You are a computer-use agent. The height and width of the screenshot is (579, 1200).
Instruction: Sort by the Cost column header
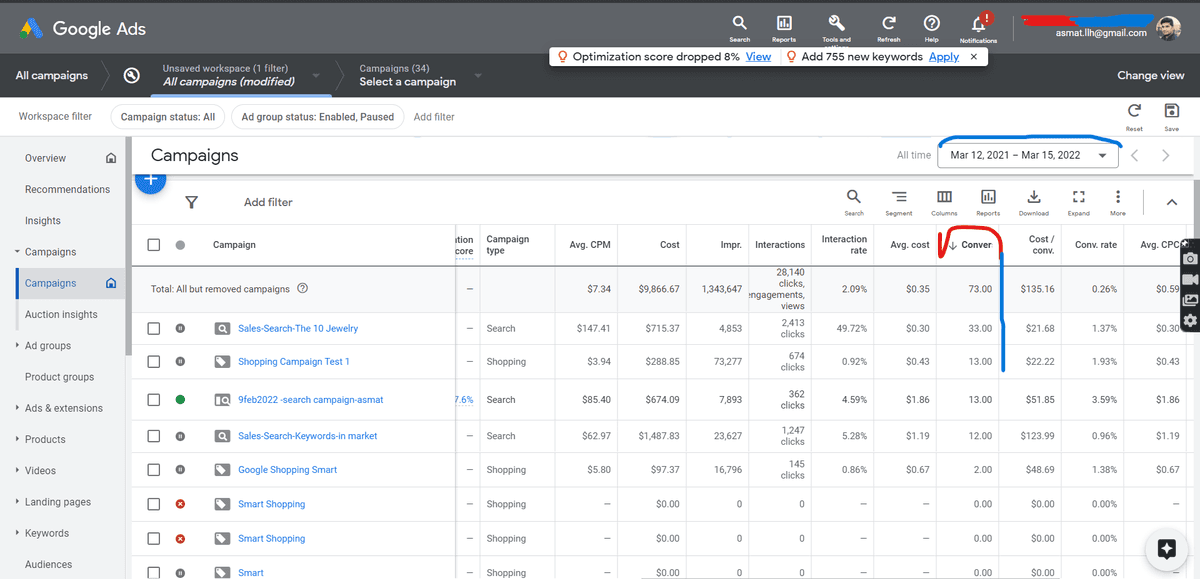tap(670, 244)
